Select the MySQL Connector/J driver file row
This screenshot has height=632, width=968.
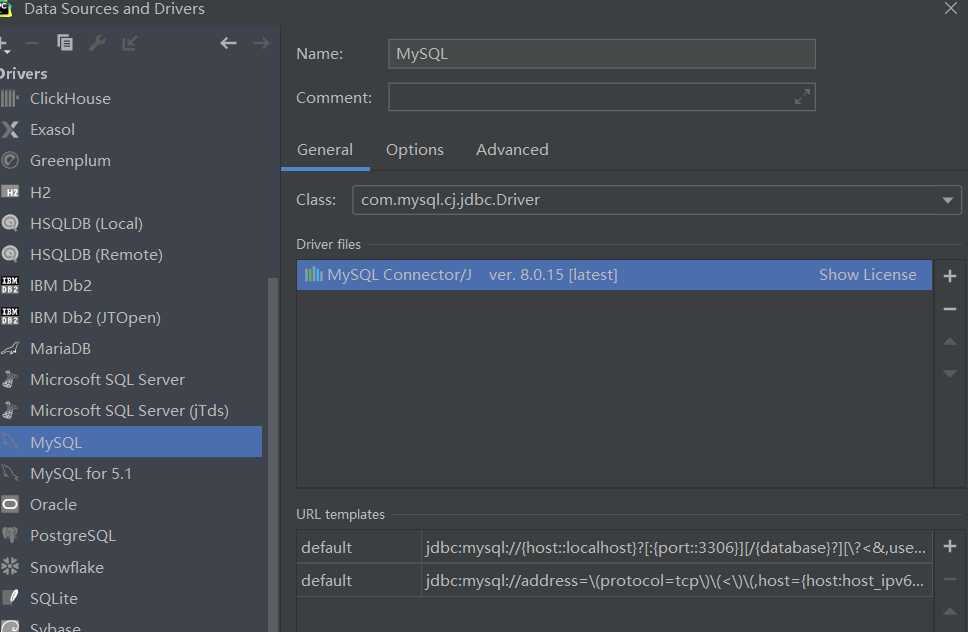coord(614,275)
